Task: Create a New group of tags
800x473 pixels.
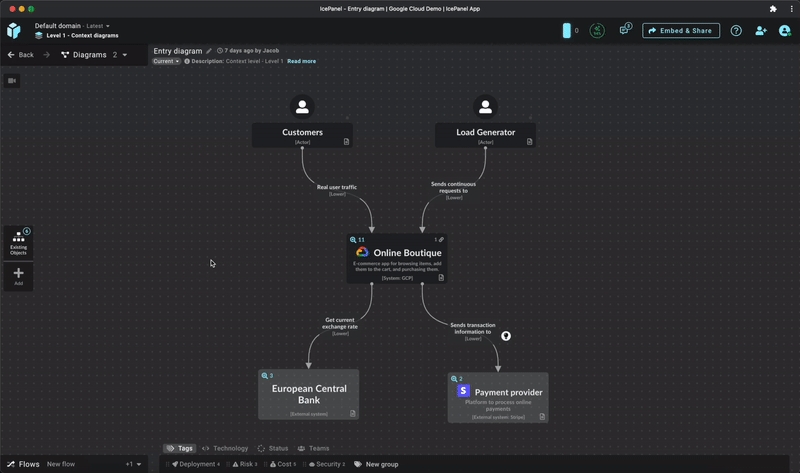Action: tap(377, 464)
